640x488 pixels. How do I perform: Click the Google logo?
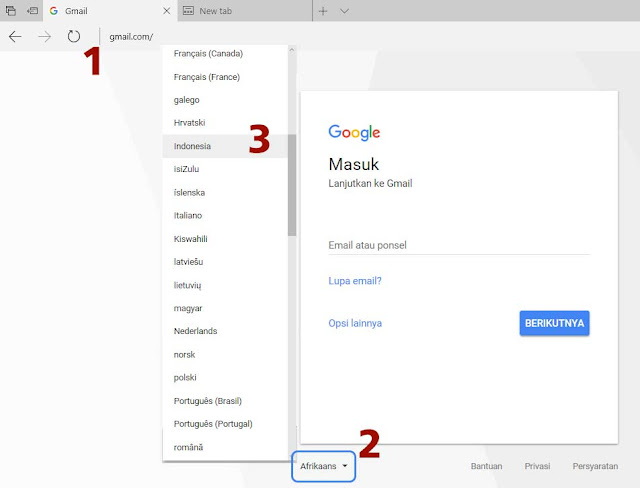[x=354, y=132]
